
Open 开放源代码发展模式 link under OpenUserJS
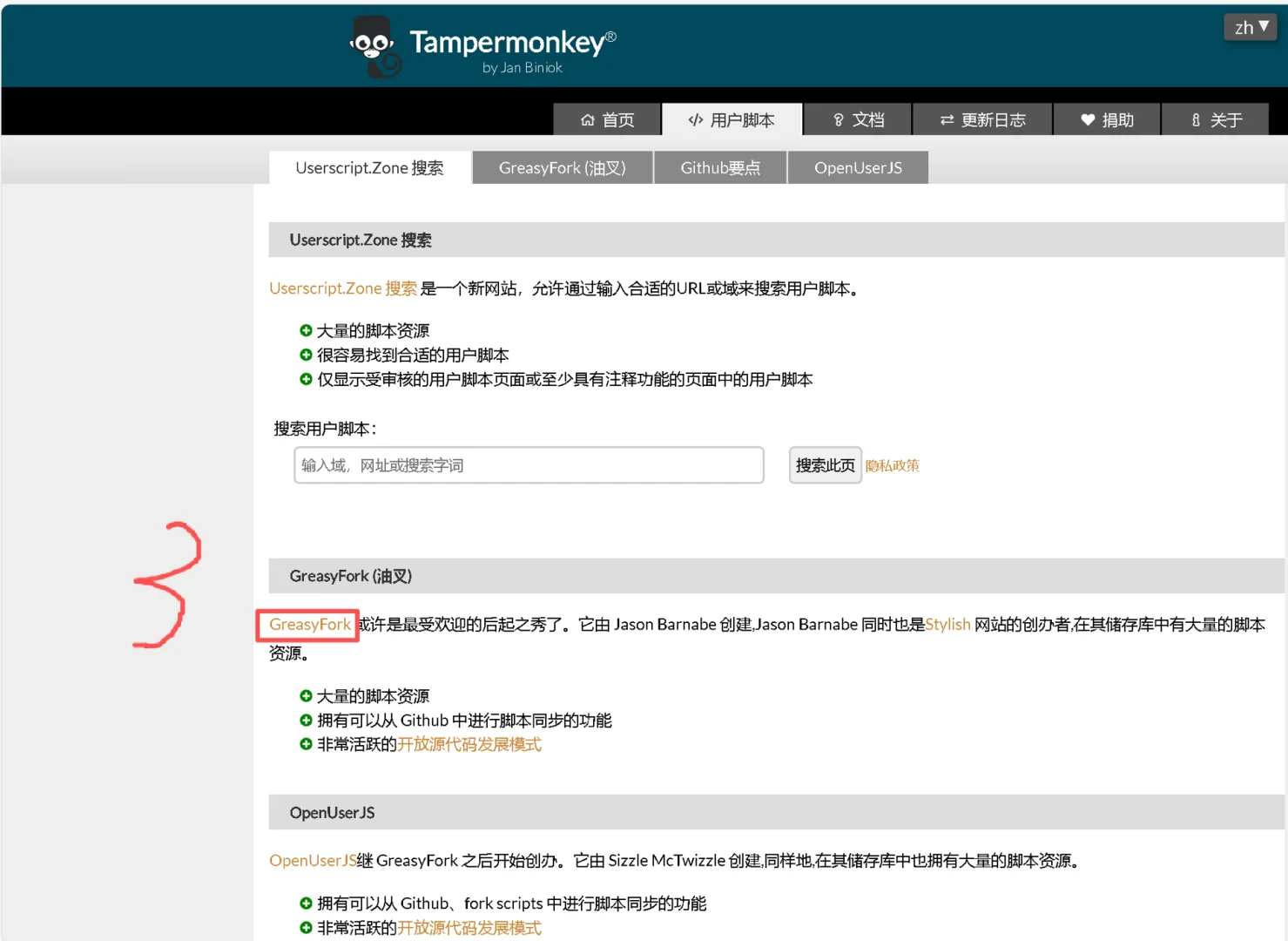469,928
